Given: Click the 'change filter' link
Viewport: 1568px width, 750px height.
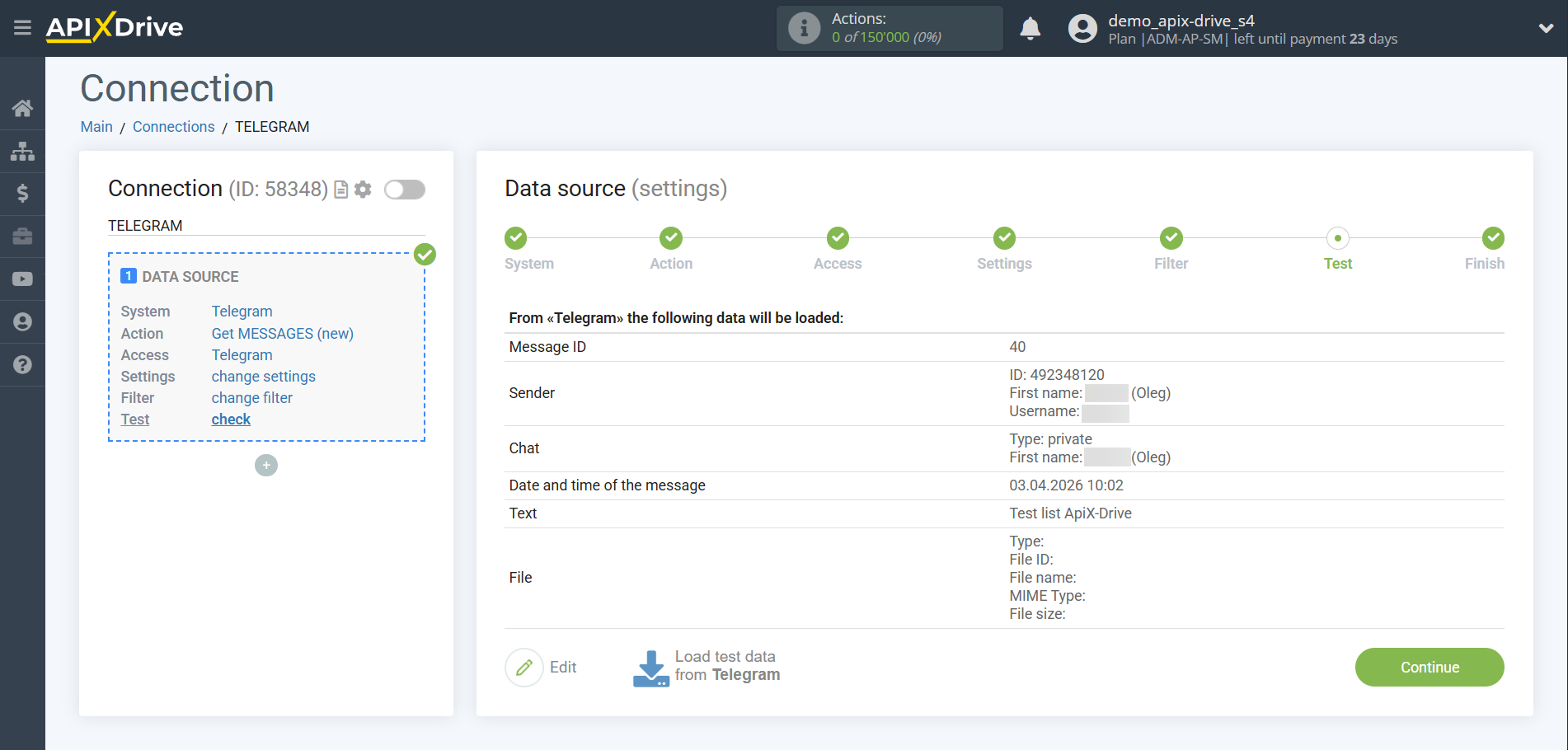Looking at the screenshot, I should point(251,398).
